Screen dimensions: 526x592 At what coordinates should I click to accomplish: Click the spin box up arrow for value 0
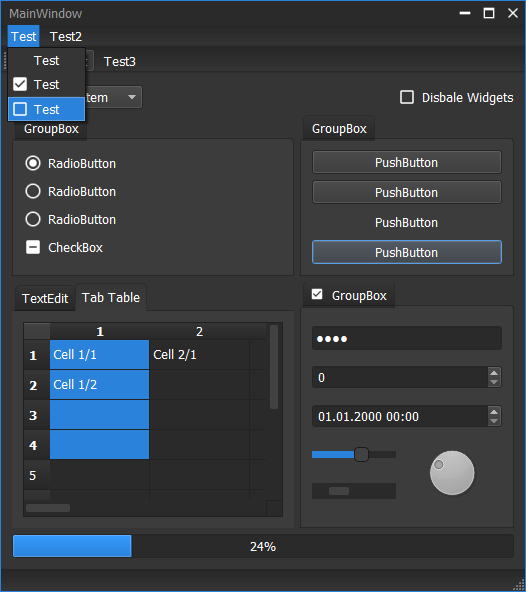tap(494, 373)
